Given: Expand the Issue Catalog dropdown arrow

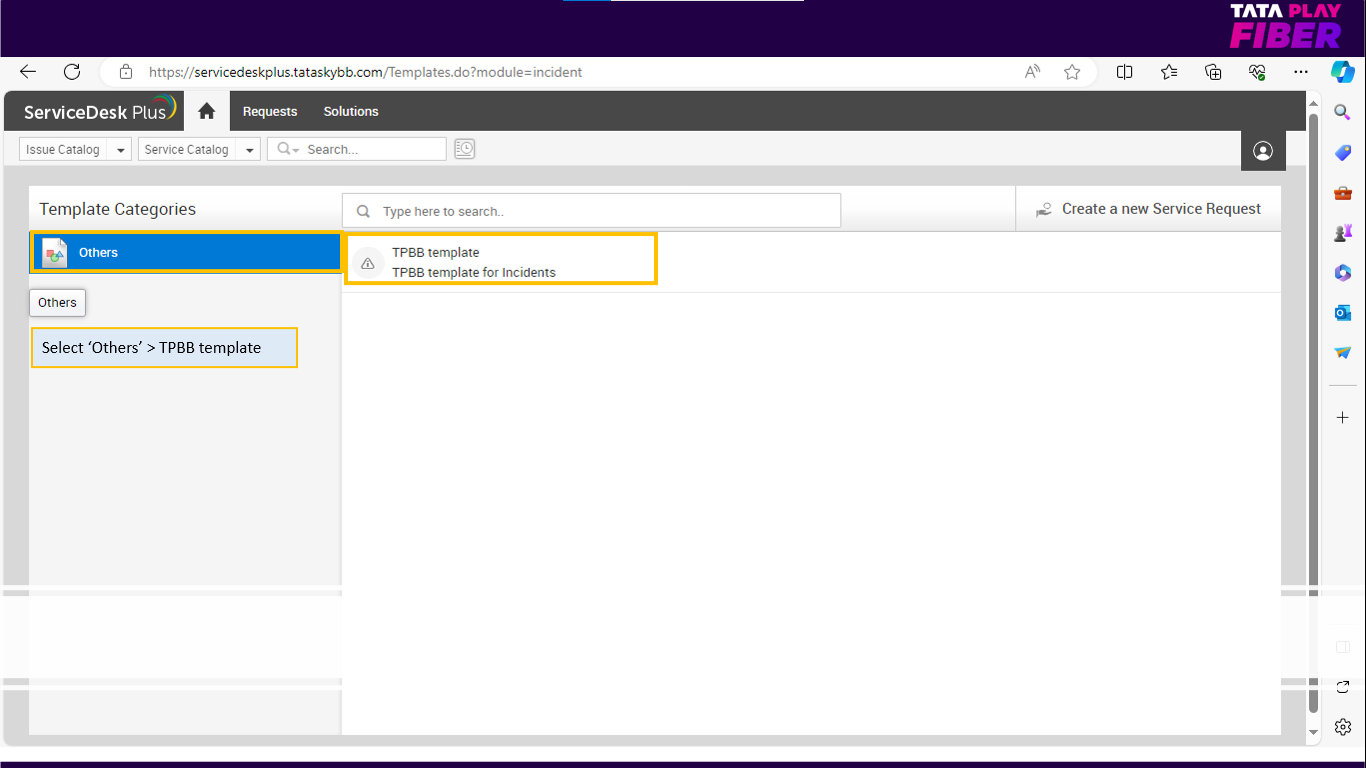Looking at the screenshot, I should coord(121,150).
